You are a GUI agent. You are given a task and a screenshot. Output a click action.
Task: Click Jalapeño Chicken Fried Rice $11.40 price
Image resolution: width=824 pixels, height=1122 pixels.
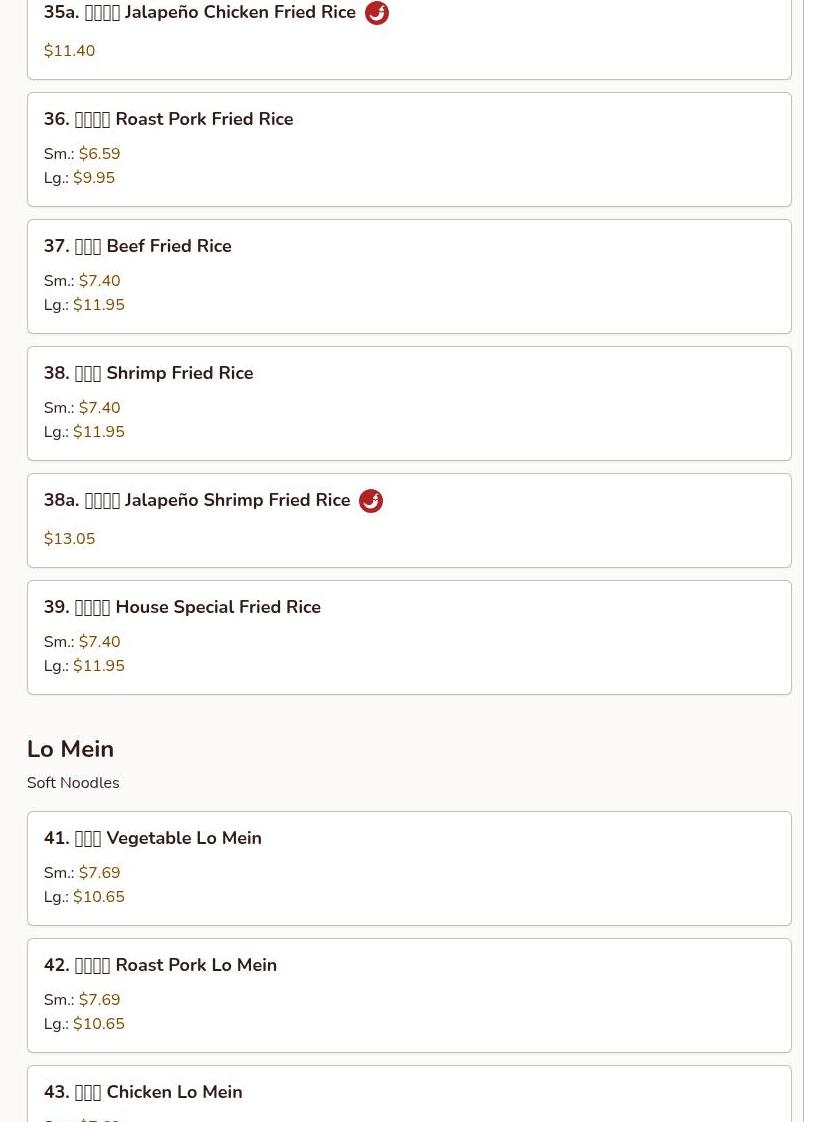tap(70, 51)
